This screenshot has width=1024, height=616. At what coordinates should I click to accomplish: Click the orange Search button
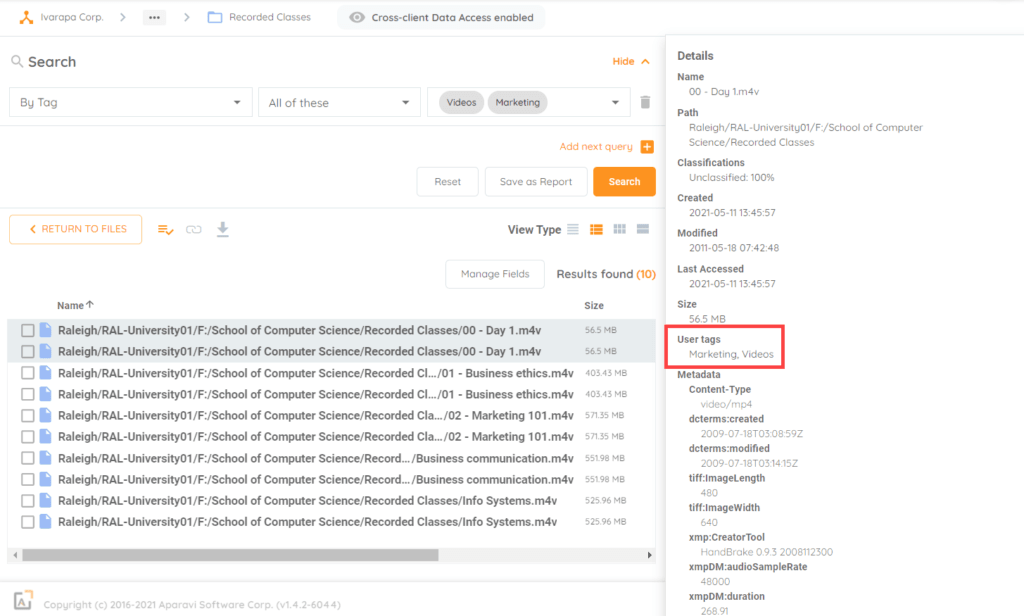624,182
